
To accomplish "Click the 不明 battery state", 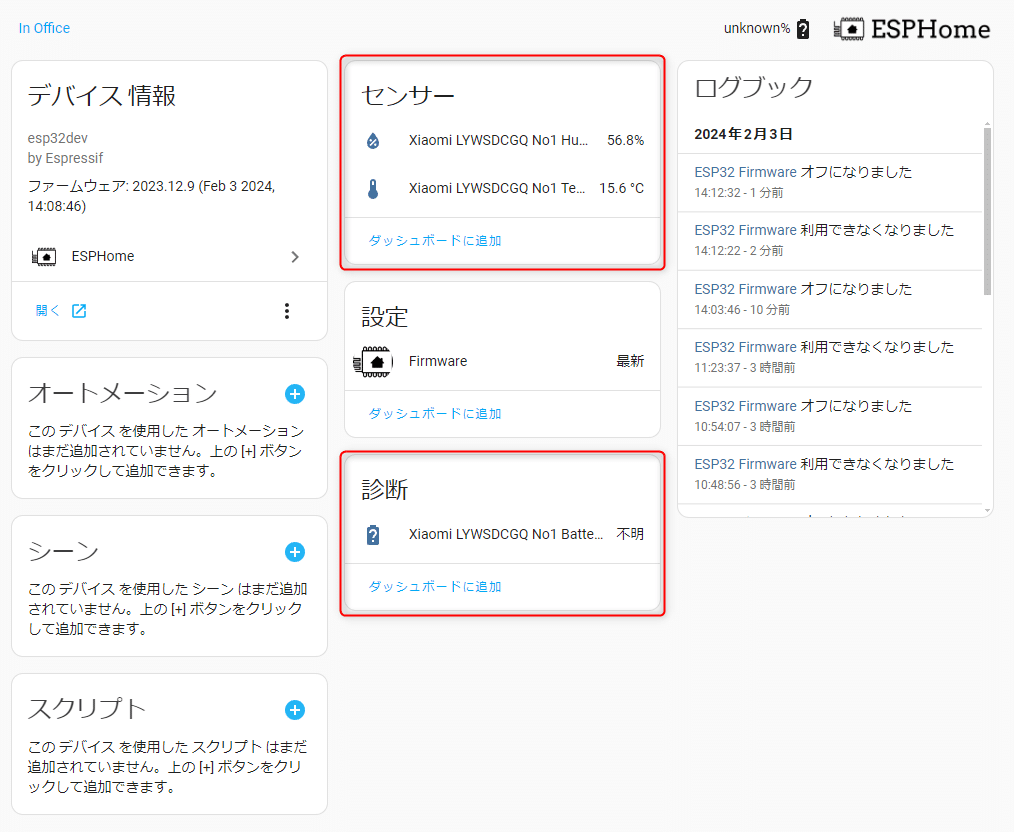I will pyautogui.click(x=630, y=534).
